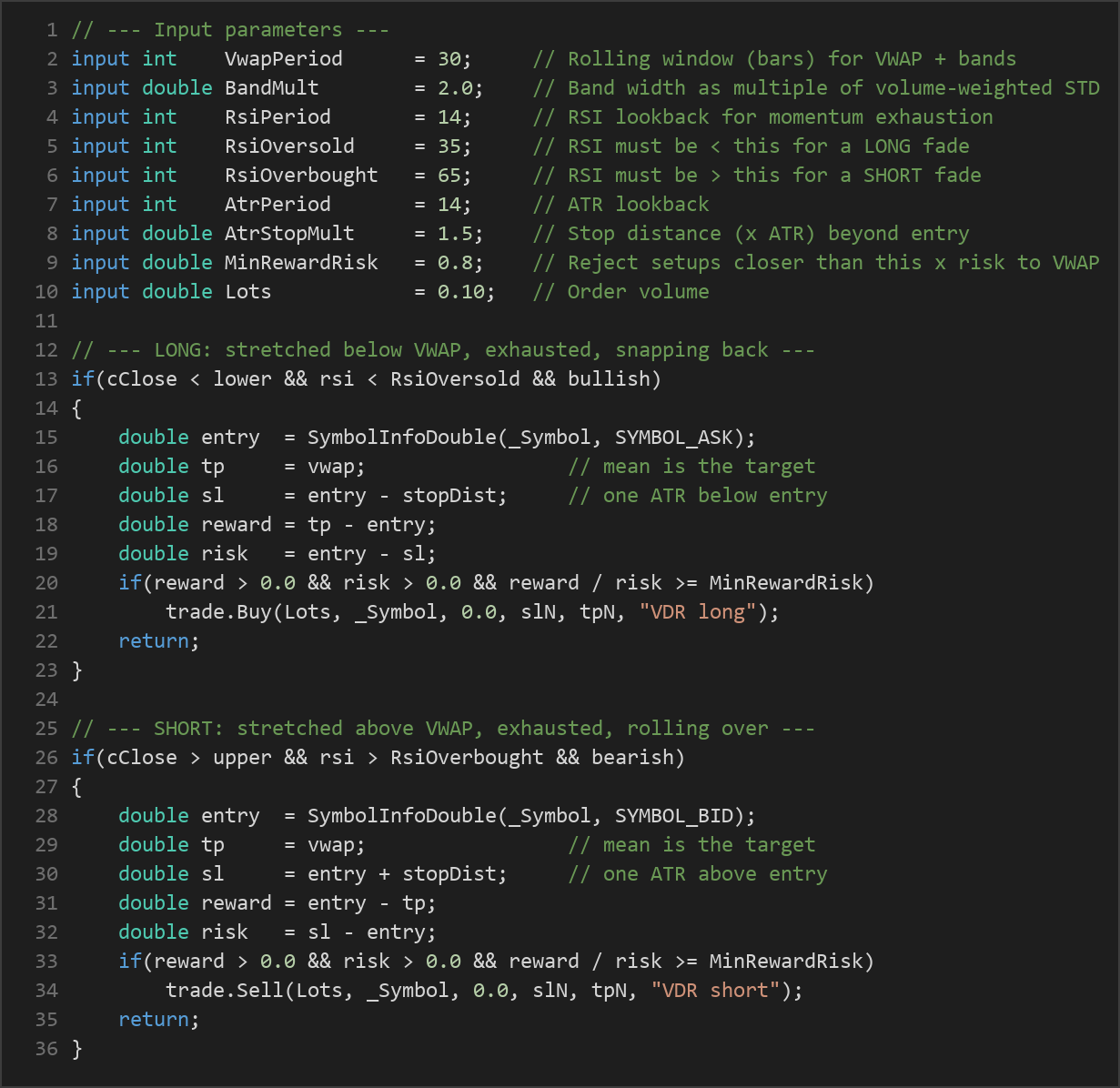The width and height of the screenshot is (1120, 1088).
Task: Click the value 65 on line 6
Action: (x=449, y=176)
